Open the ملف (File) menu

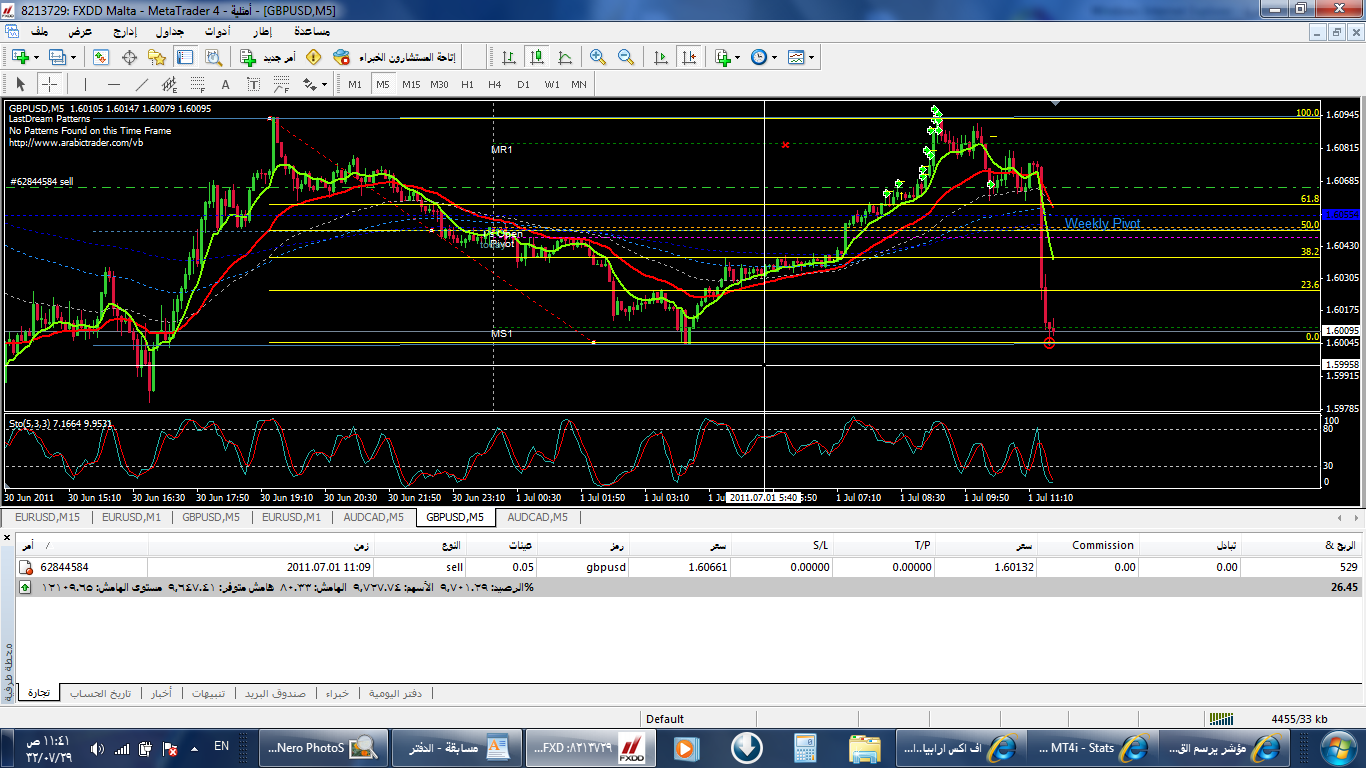coord(40,31)
